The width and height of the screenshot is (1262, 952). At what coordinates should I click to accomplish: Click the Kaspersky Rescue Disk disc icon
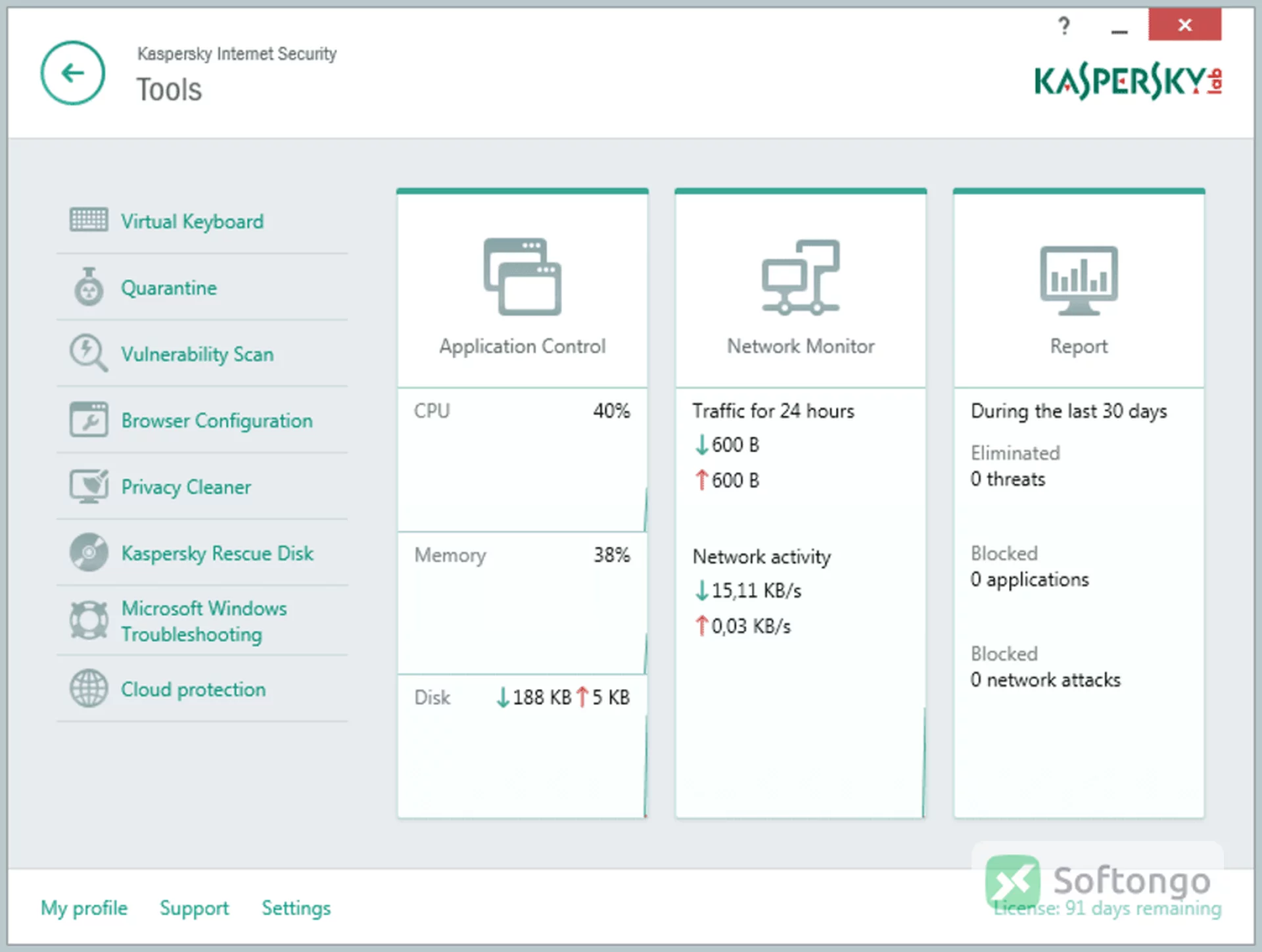(89, 552)
